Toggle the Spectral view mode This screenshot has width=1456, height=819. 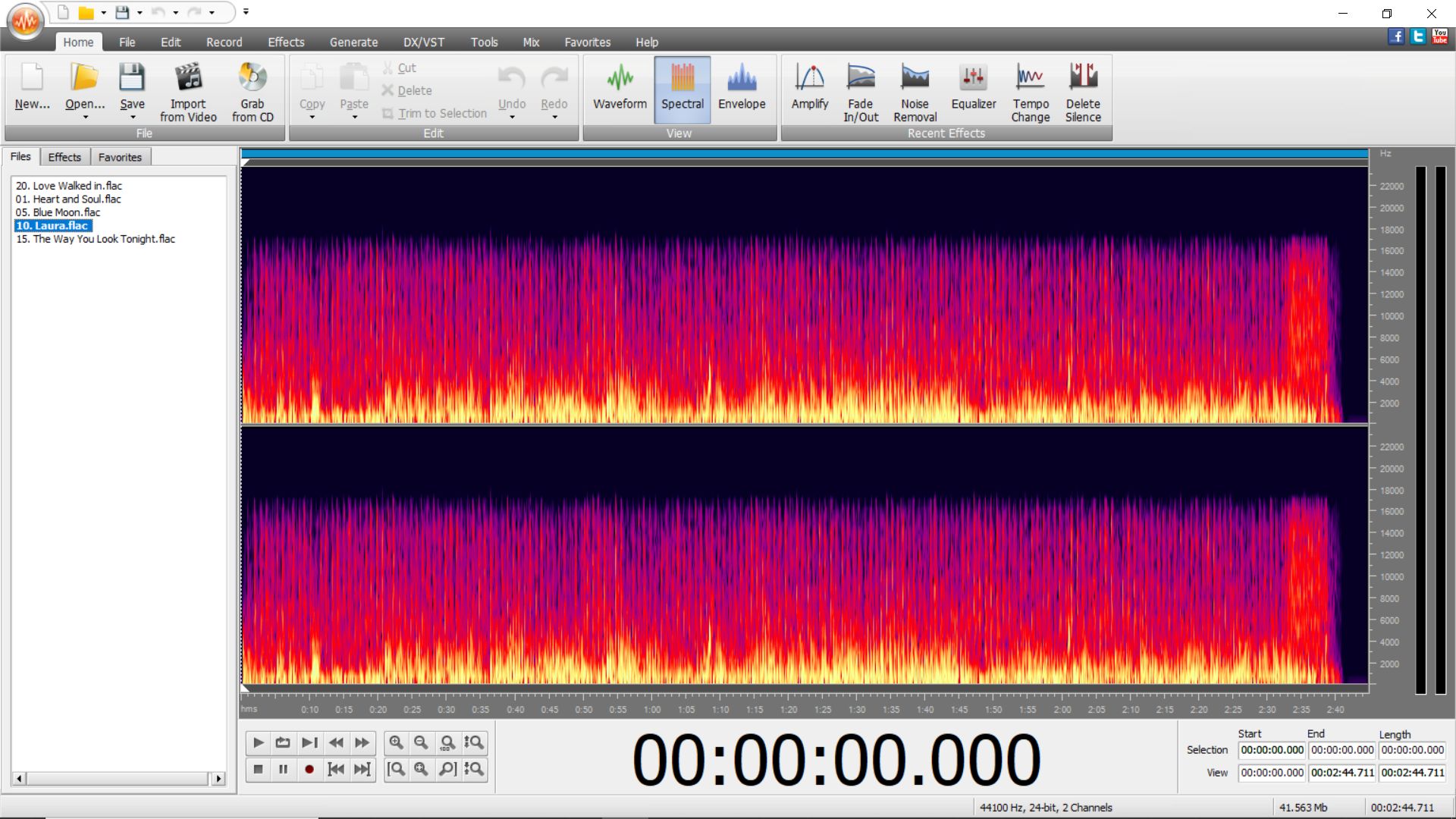(682, 89)
